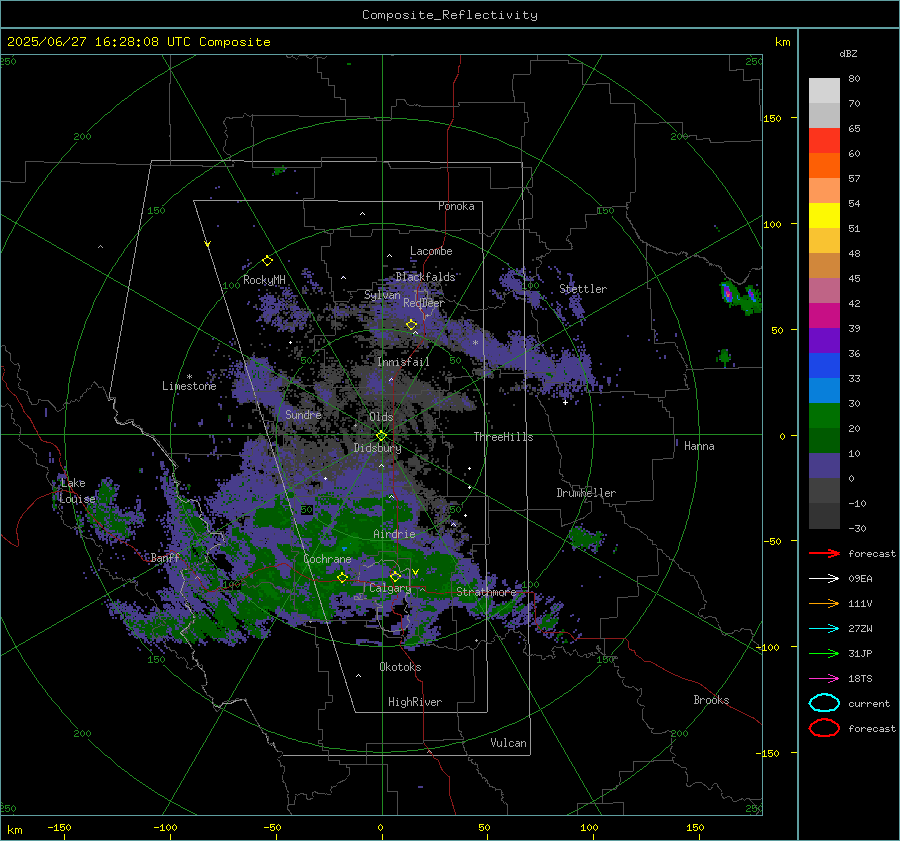Image resolution: width=900 pixels, height=841 pixels.
Task: Click the Airdrie city label
Action: [394, 534]
